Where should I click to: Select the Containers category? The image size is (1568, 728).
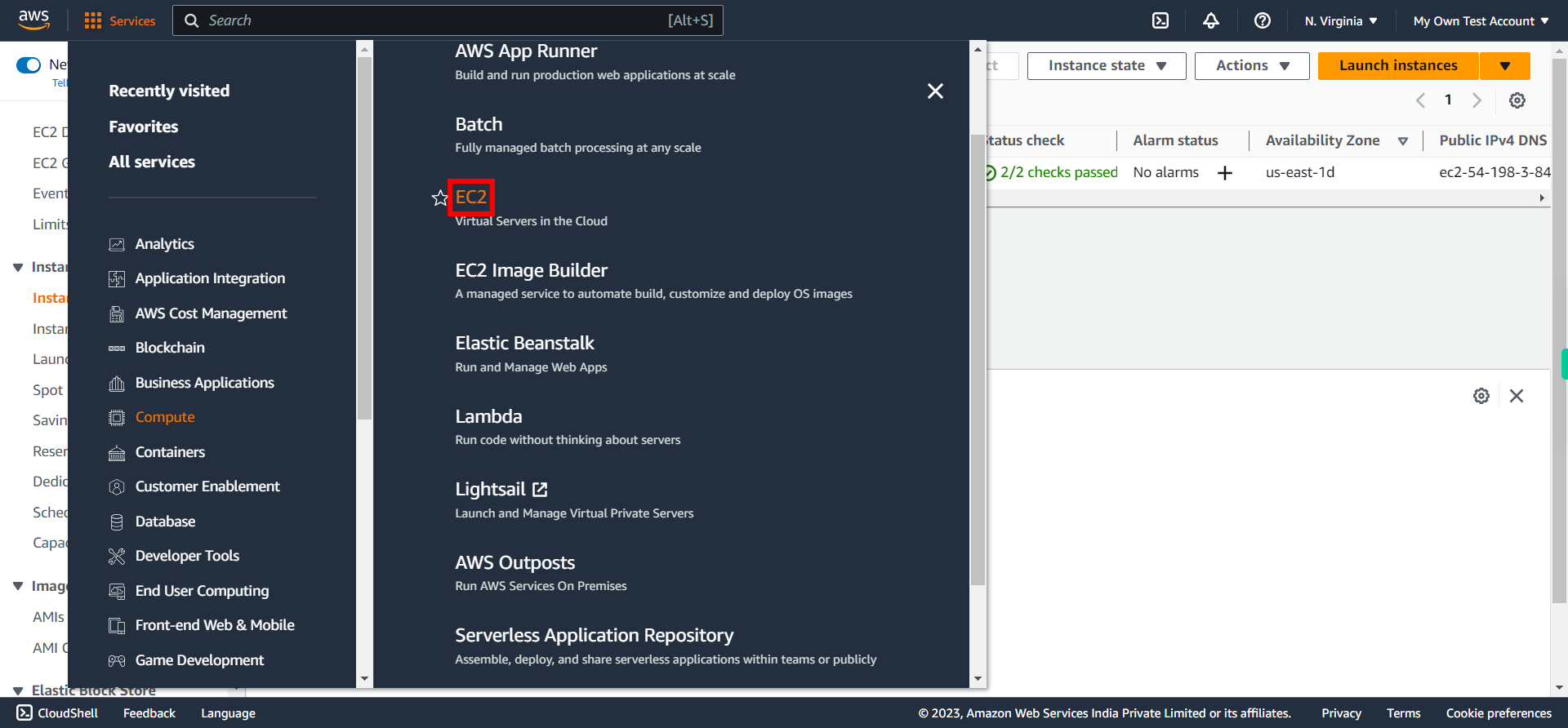tap(170, 452)
